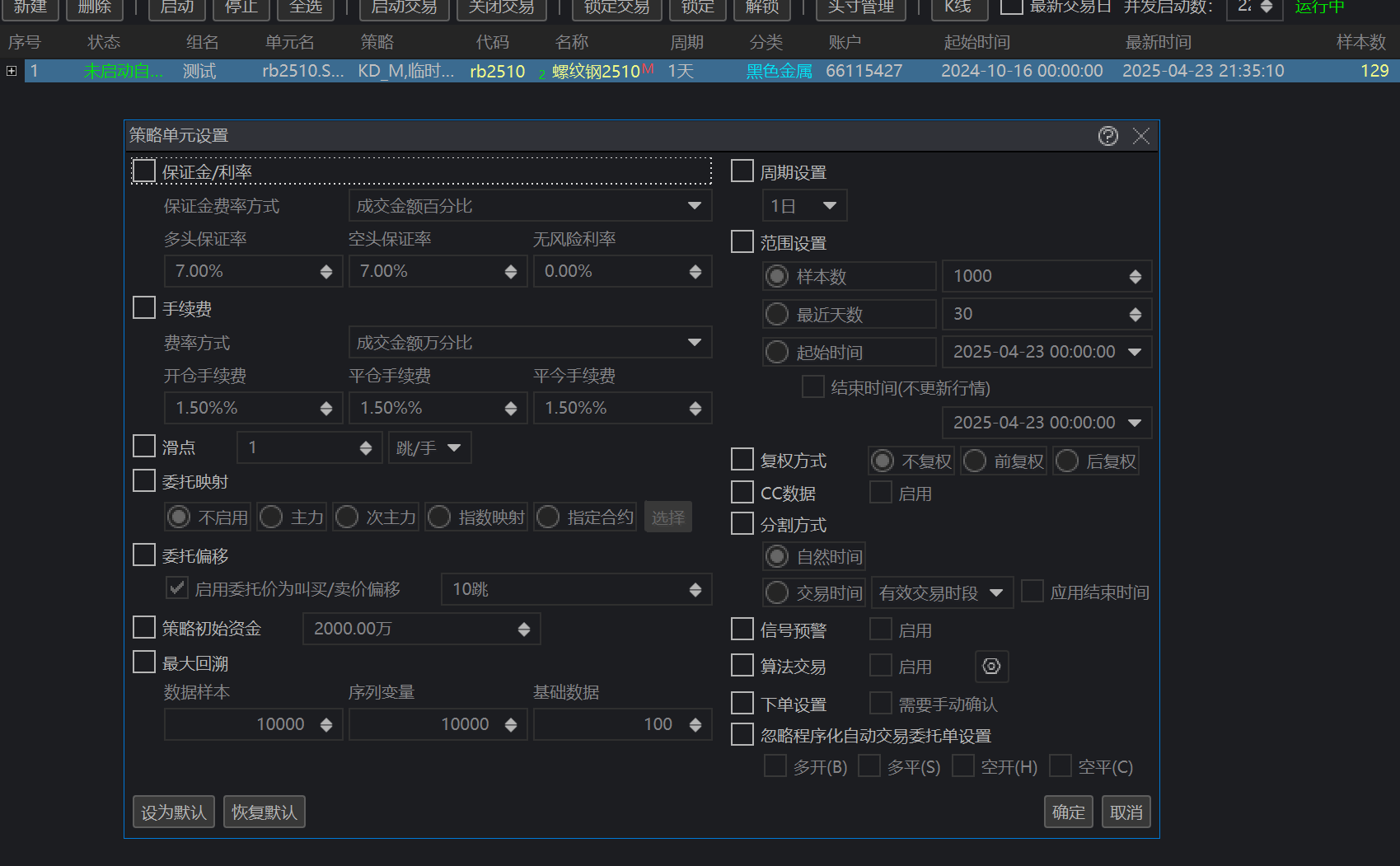Click the 最近天数 value field
Screen dimensions: 1400x866
pos(1034,315)
